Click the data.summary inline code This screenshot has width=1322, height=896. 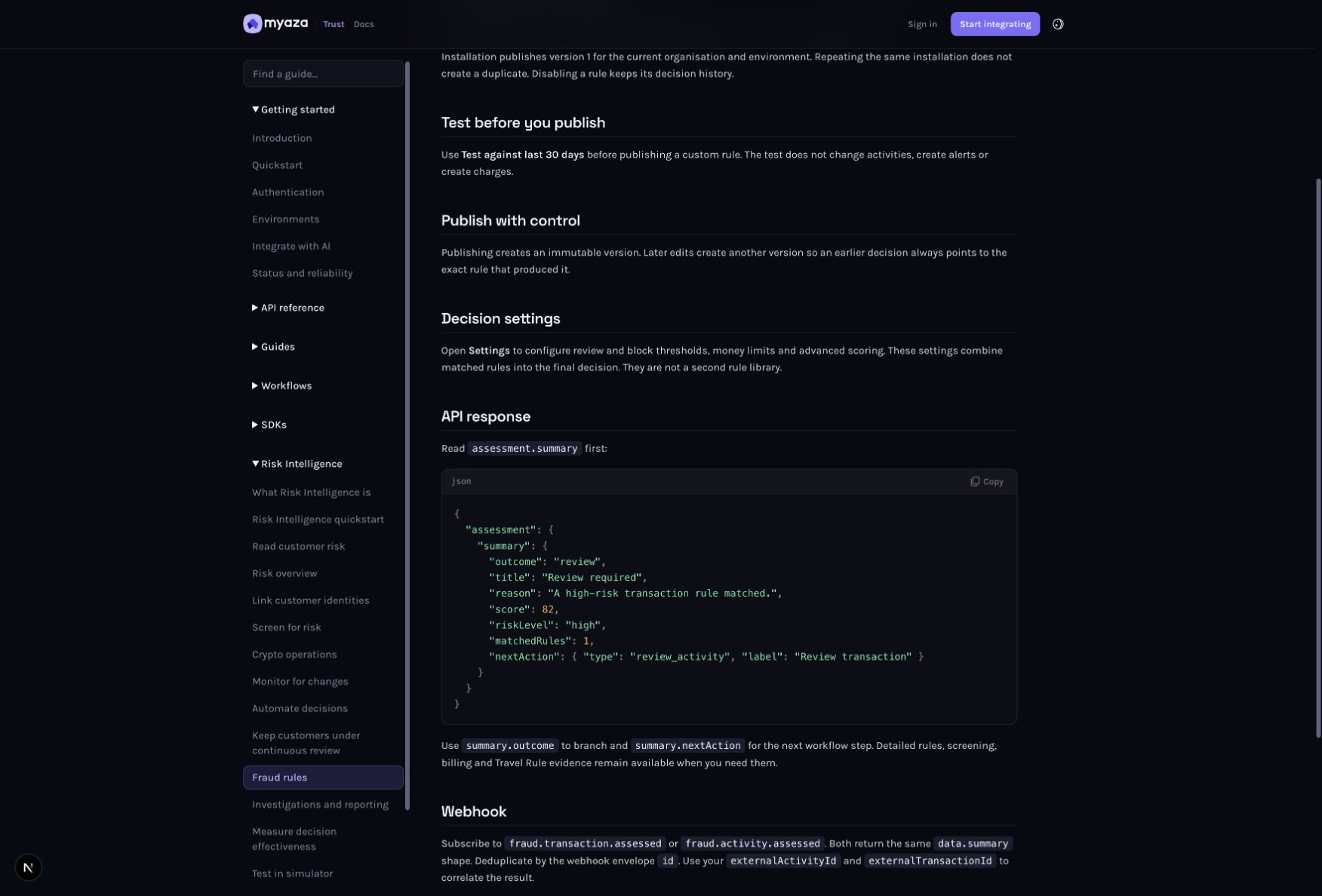pyautogui.click(x=973, y=844)
